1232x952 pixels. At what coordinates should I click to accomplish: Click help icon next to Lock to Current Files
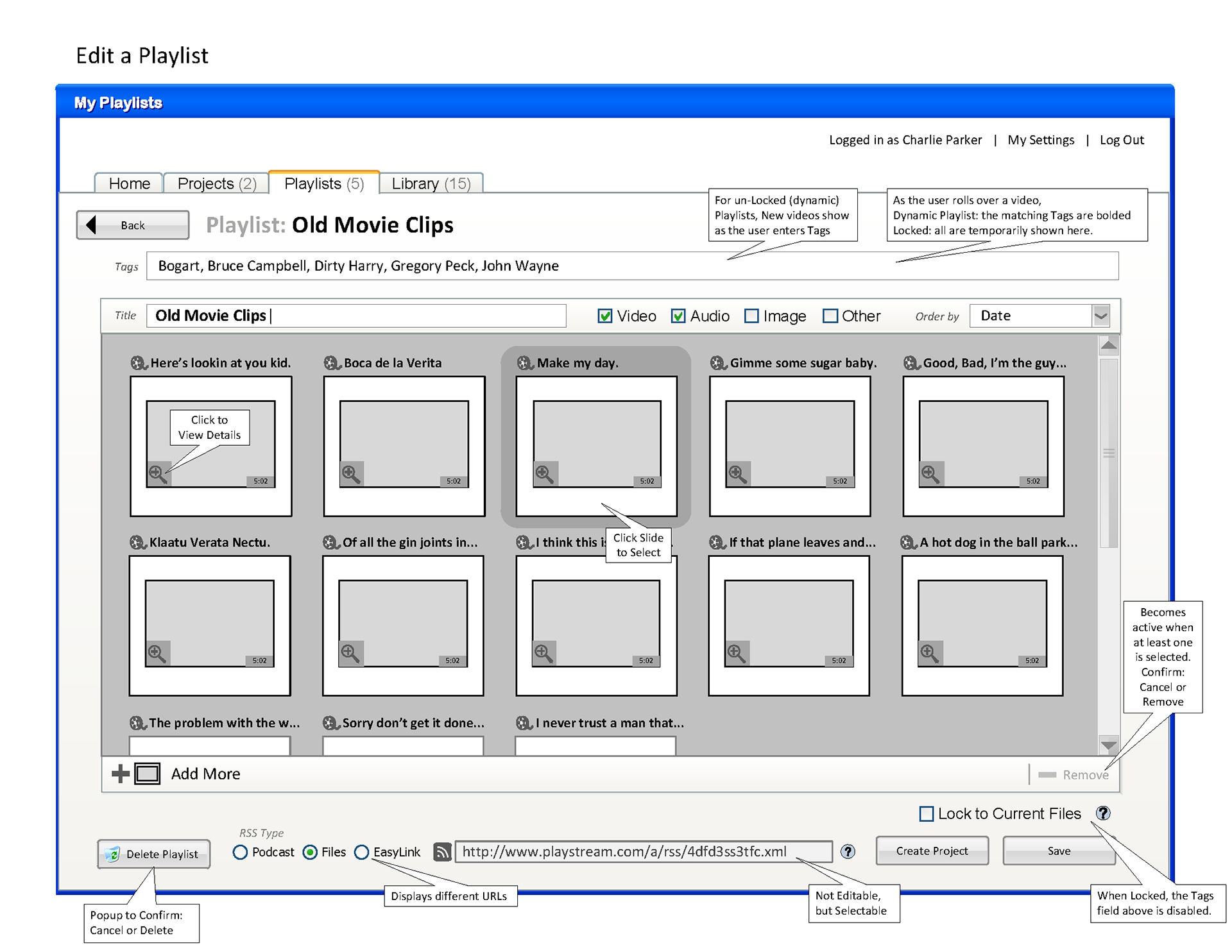(x=1103, y=813)
